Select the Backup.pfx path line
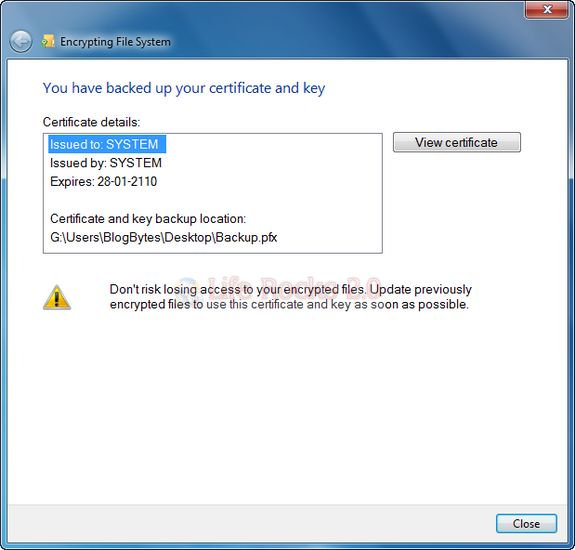This screenshot has height=550, width=575. click(x=164, y=238)
